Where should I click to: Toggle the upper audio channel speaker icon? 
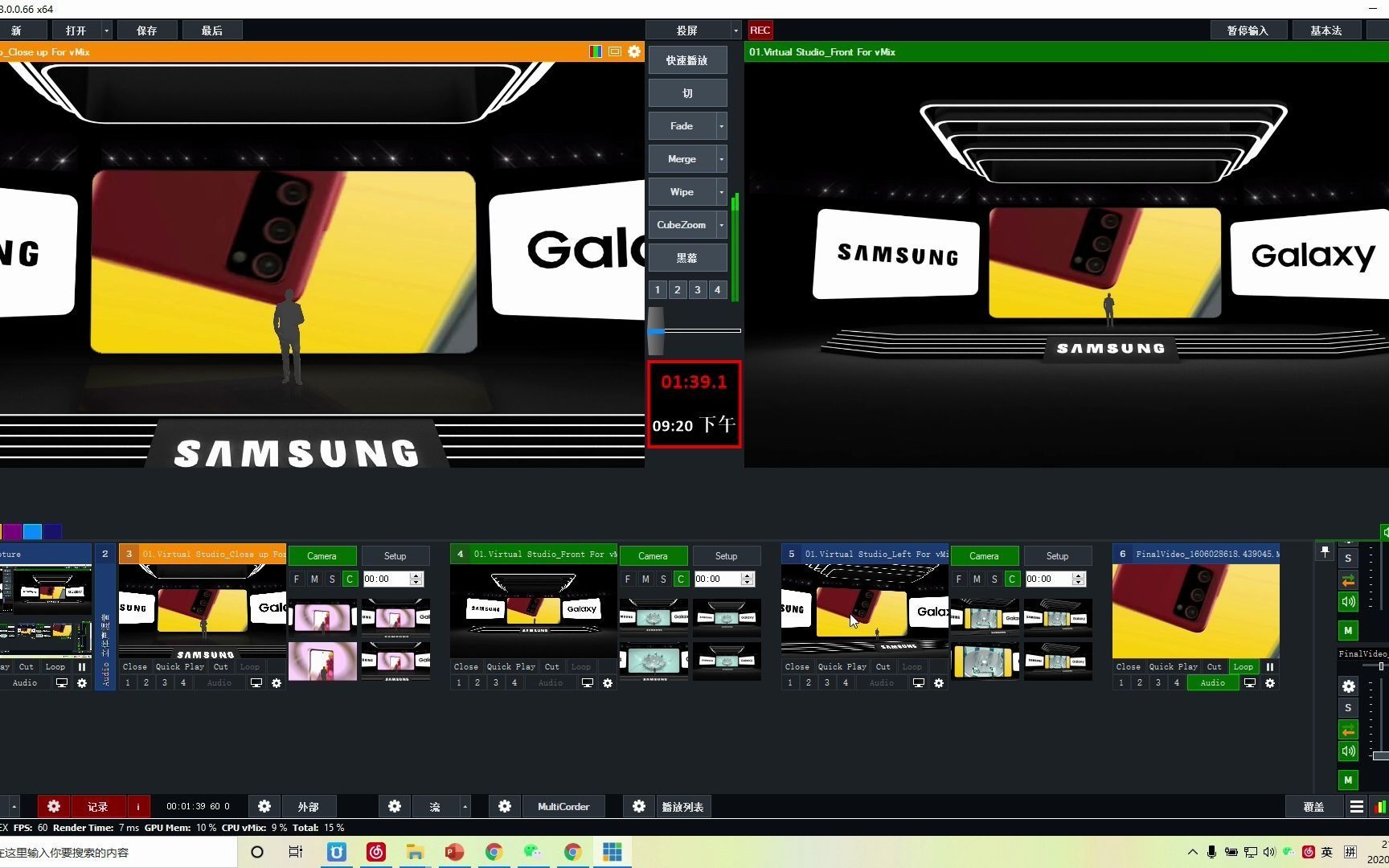coord(1348,601)
